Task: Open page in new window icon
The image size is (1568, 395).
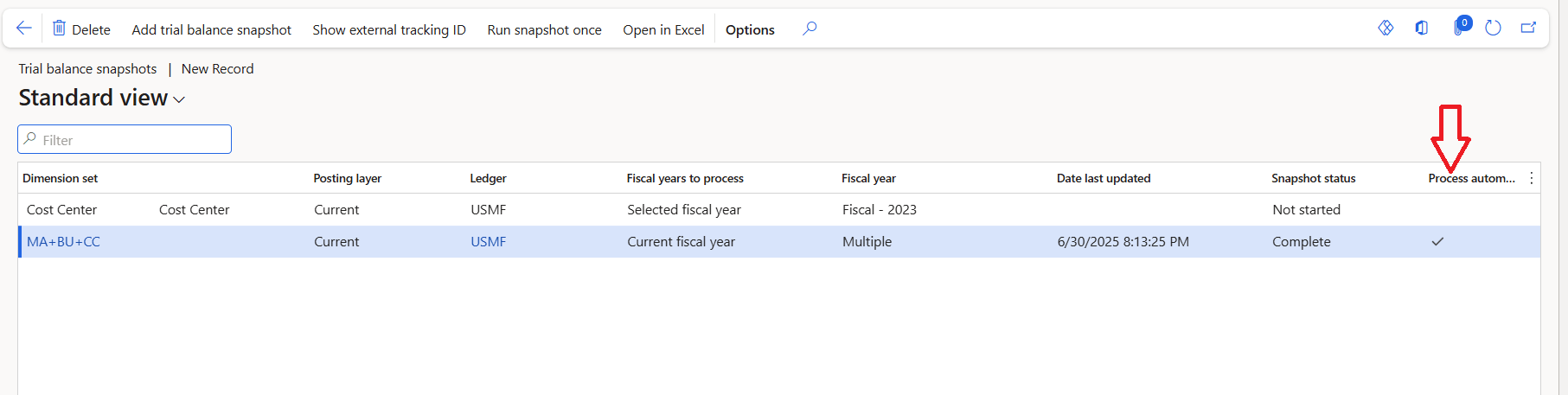Action: [x=1528, y=29]
